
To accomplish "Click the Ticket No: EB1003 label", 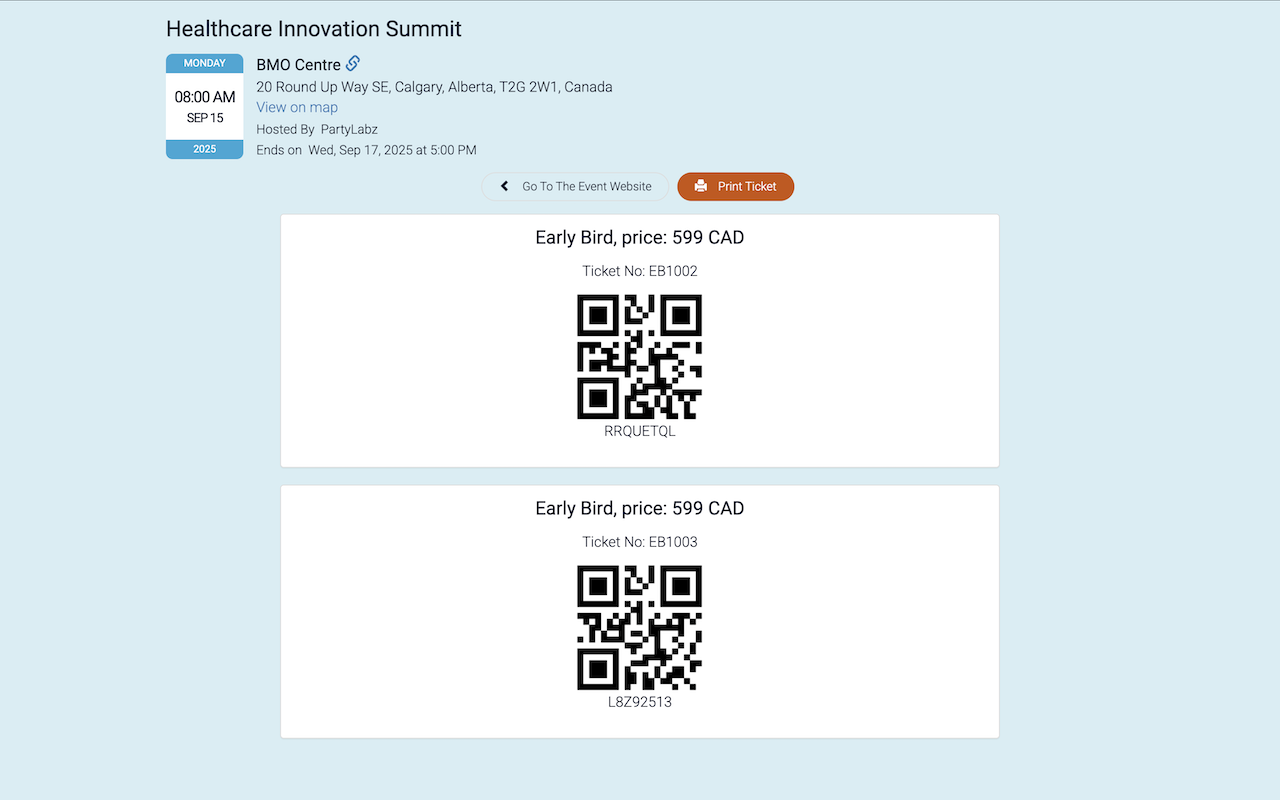I will coord(640,542).
